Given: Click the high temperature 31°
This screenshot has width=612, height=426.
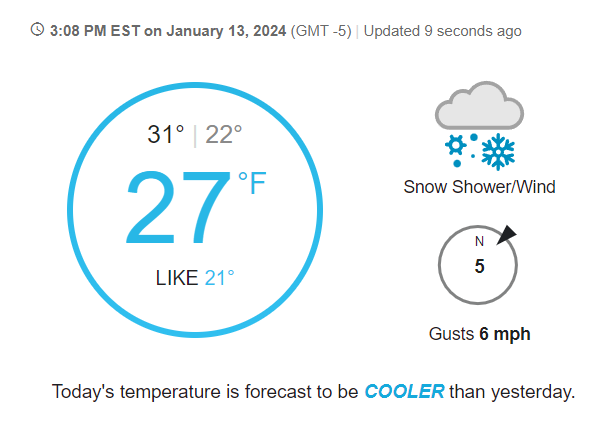Looking at the screenshot, I should pos(166,134).
